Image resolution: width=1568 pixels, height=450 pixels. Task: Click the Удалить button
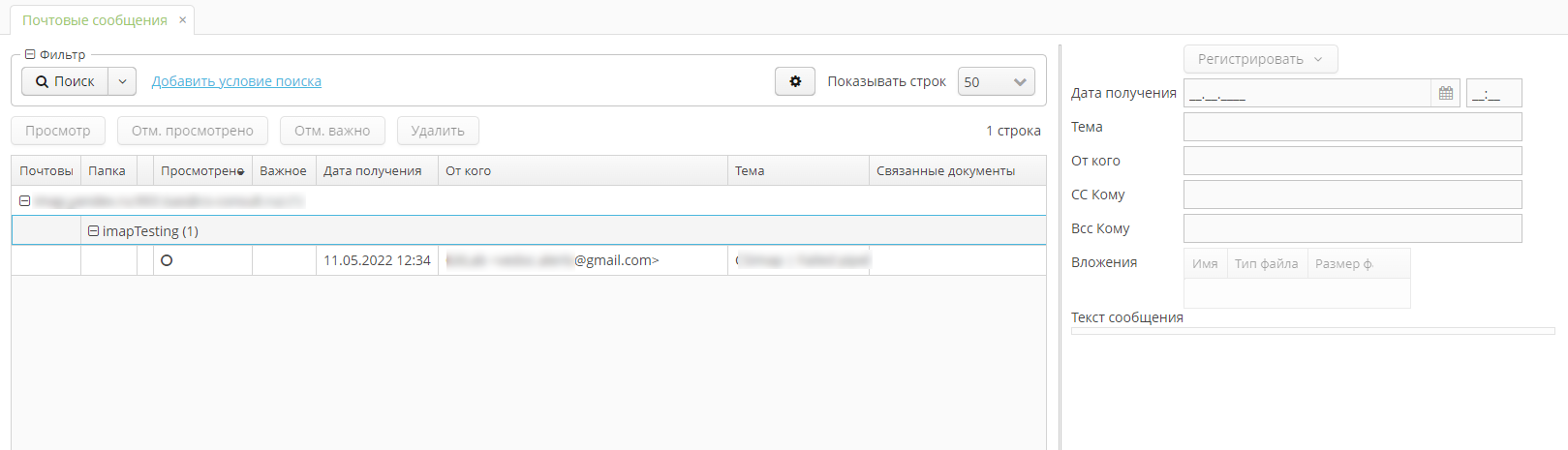438,131
